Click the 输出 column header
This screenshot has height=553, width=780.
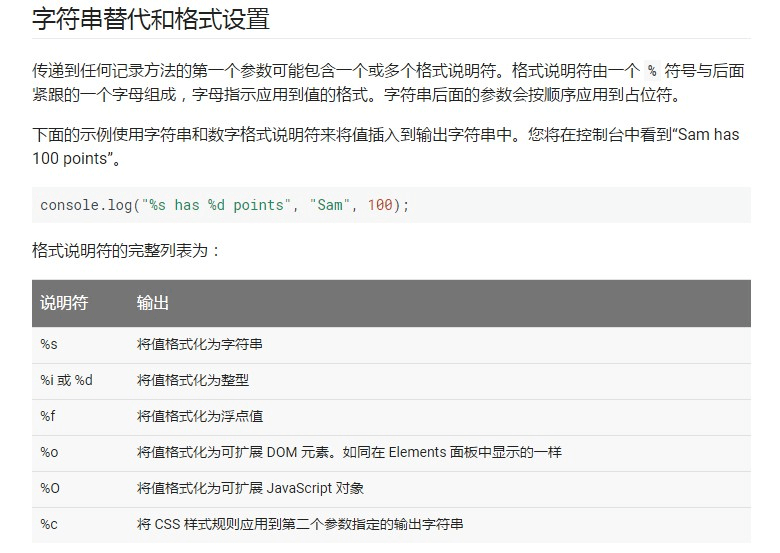click(x=153, y=302)
